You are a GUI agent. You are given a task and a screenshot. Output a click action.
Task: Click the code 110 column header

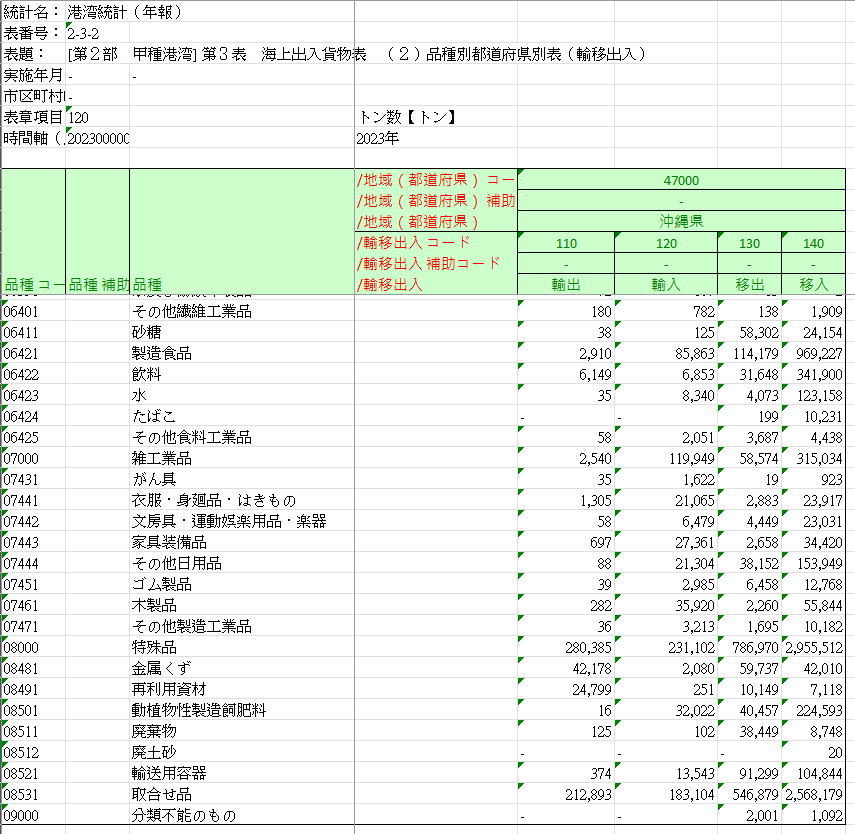[x=566, y=243]
